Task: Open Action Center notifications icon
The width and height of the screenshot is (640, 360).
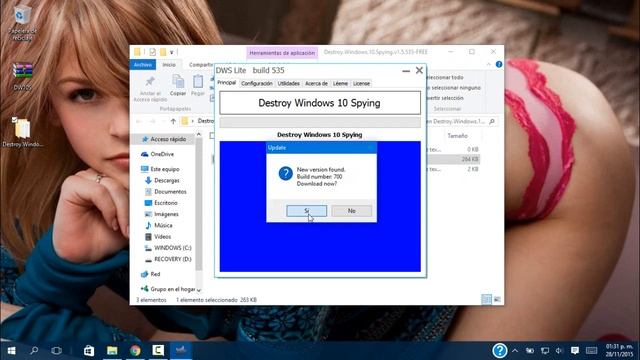Action: (x=575, y=351)
